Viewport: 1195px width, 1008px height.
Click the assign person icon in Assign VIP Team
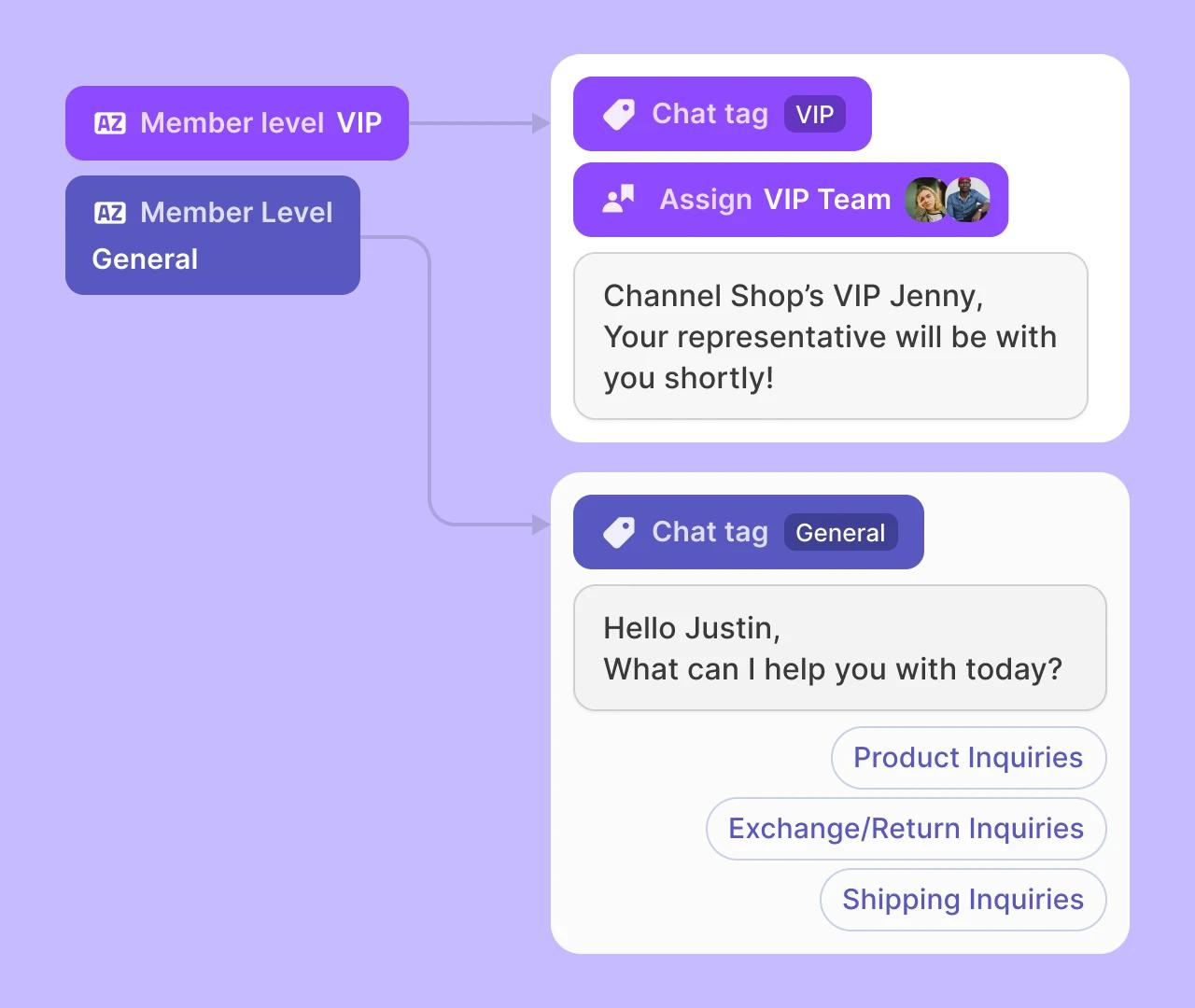coord(619,200)
